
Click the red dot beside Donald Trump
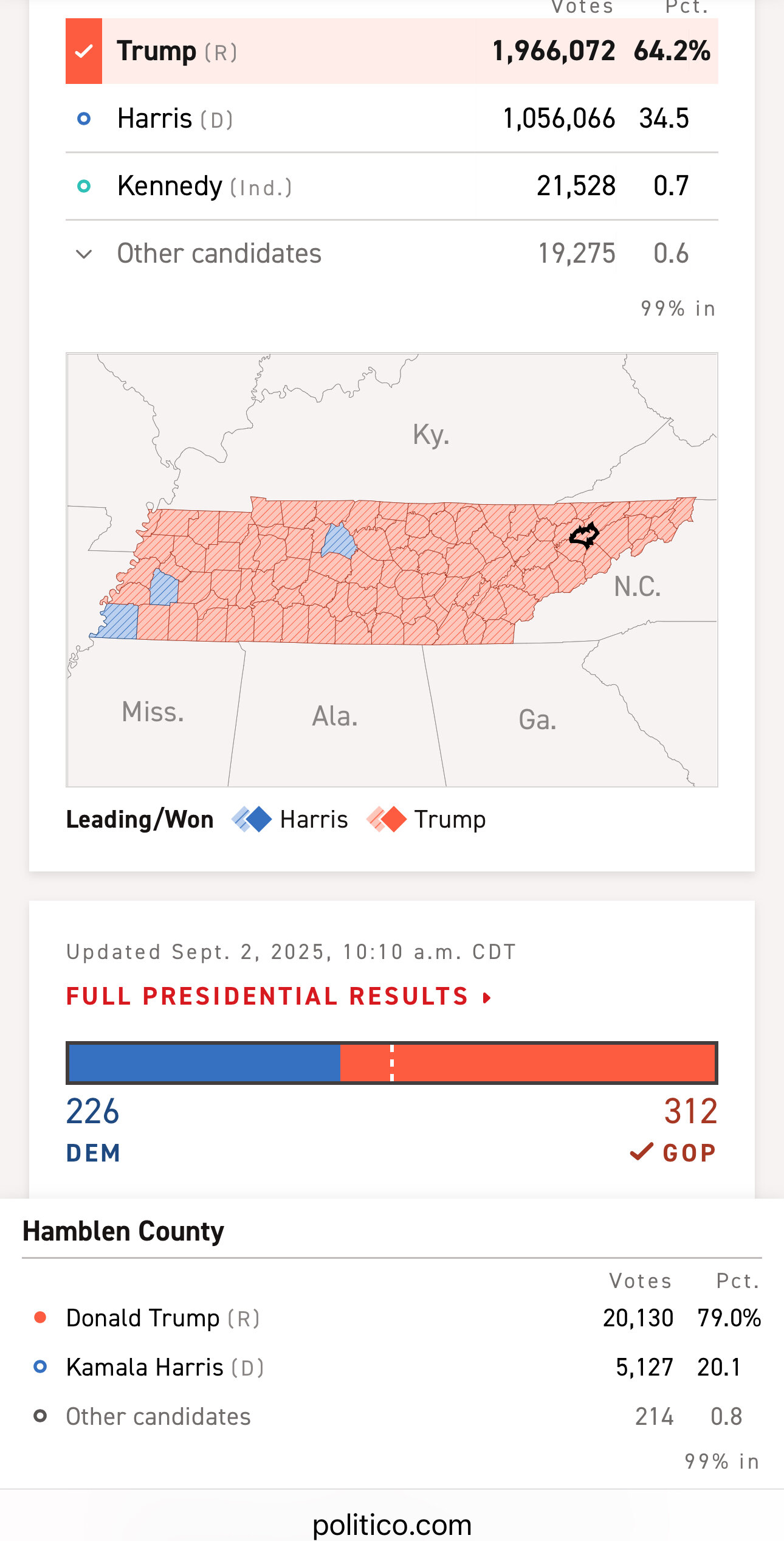40,1318
